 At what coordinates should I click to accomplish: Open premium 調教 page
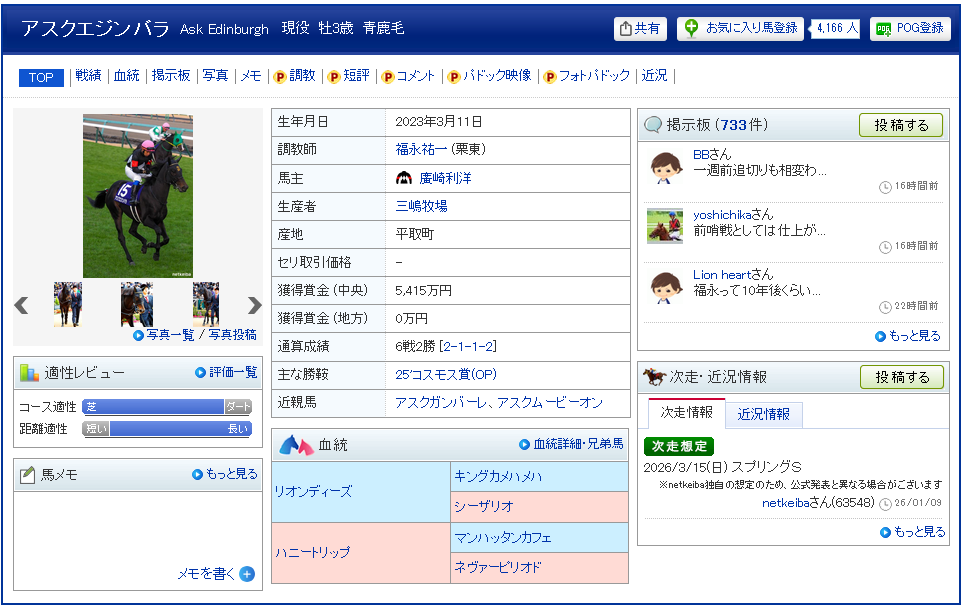(295, 76)
